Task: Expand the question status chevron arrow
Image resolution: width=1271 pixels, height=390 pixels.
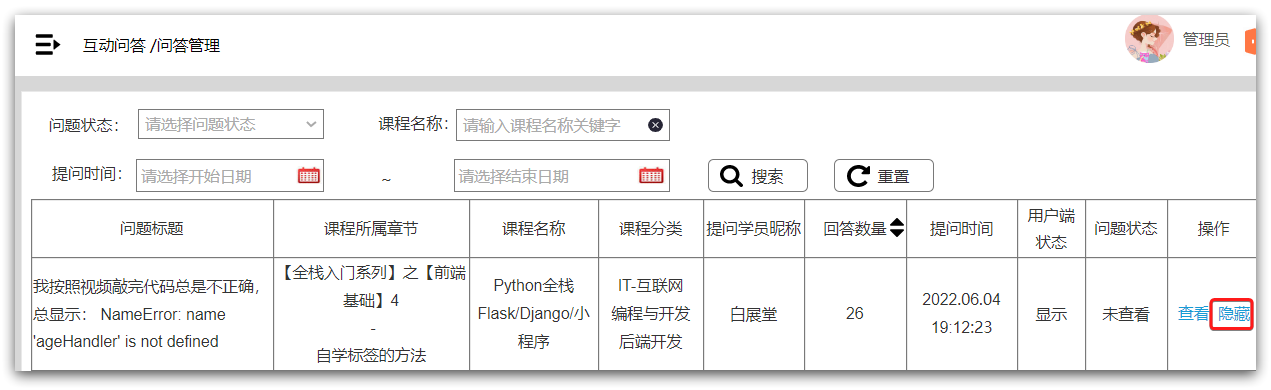Action: 308,125
